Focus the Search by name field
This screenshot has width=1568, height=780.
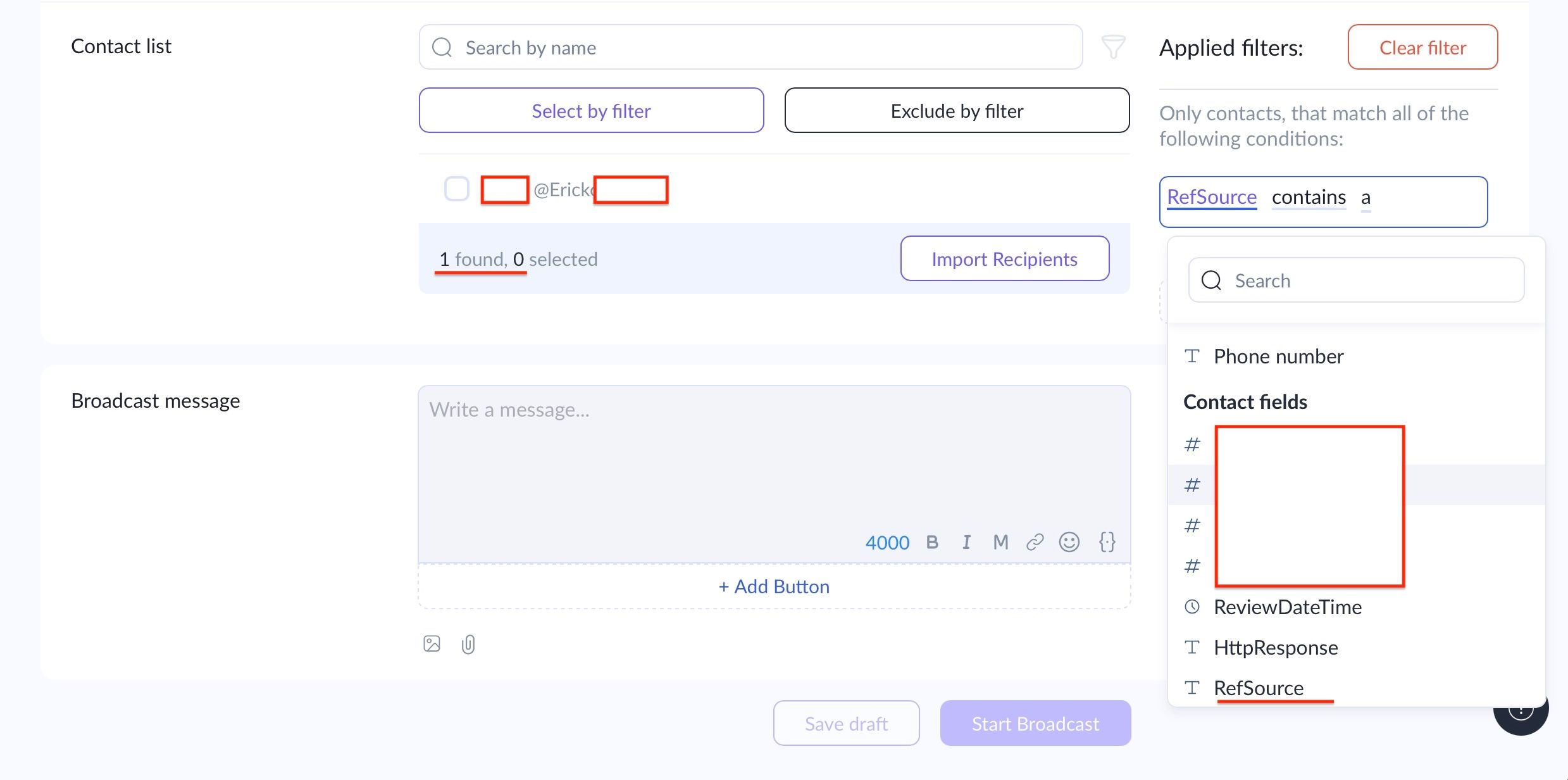[759, 47]
